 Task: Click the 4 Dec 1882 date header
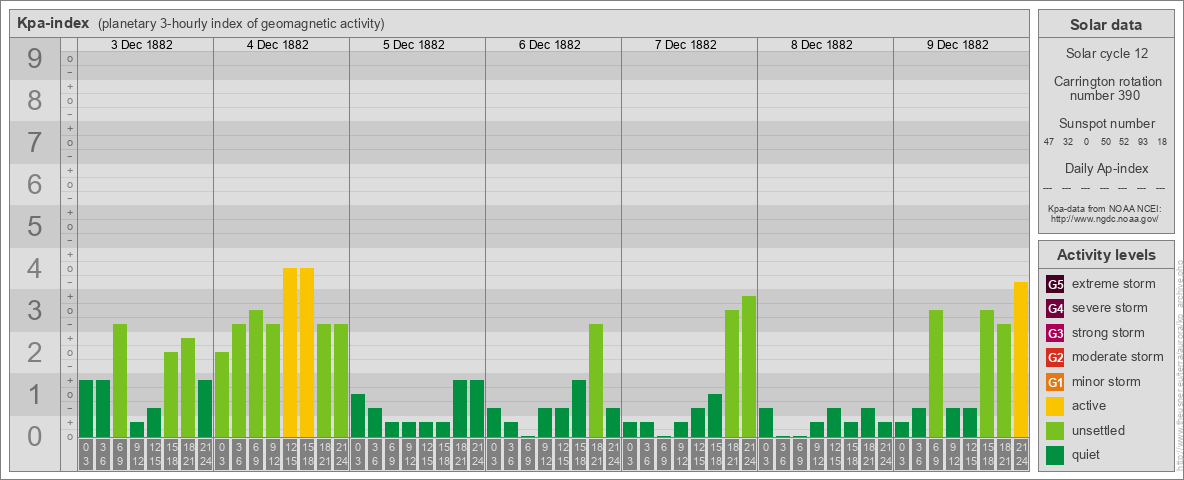(x=278, y=45)
